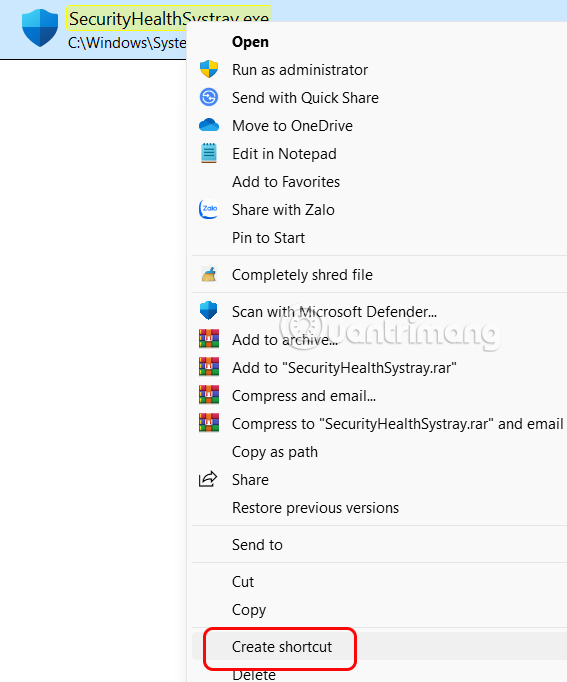Choose Edit in Notepad
The height and width of the screenshot is (682, 567).
click(284, 154)
